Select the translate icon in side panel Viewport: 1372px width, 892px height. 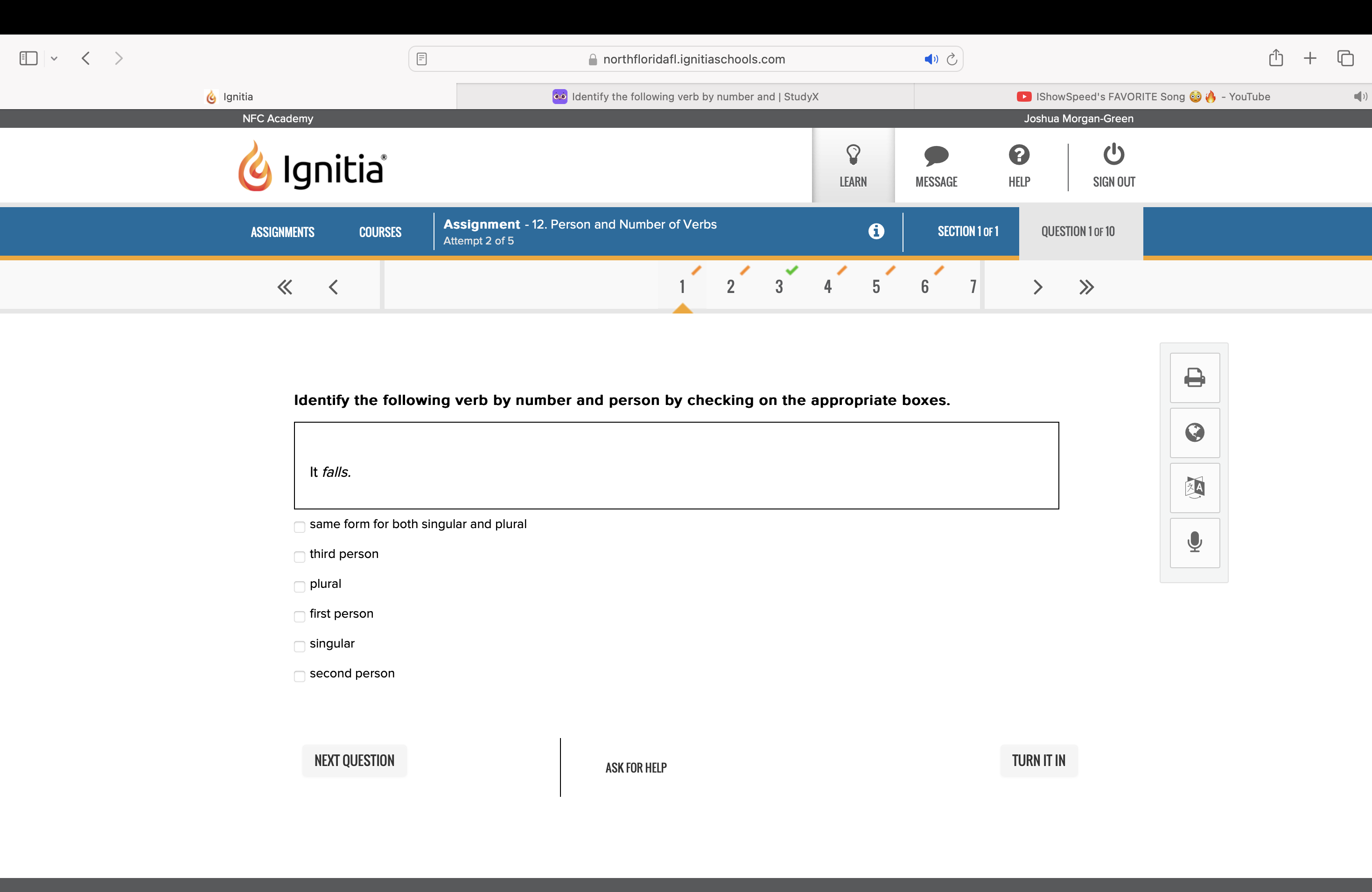pyautogui.click(x=1195, y=488)
